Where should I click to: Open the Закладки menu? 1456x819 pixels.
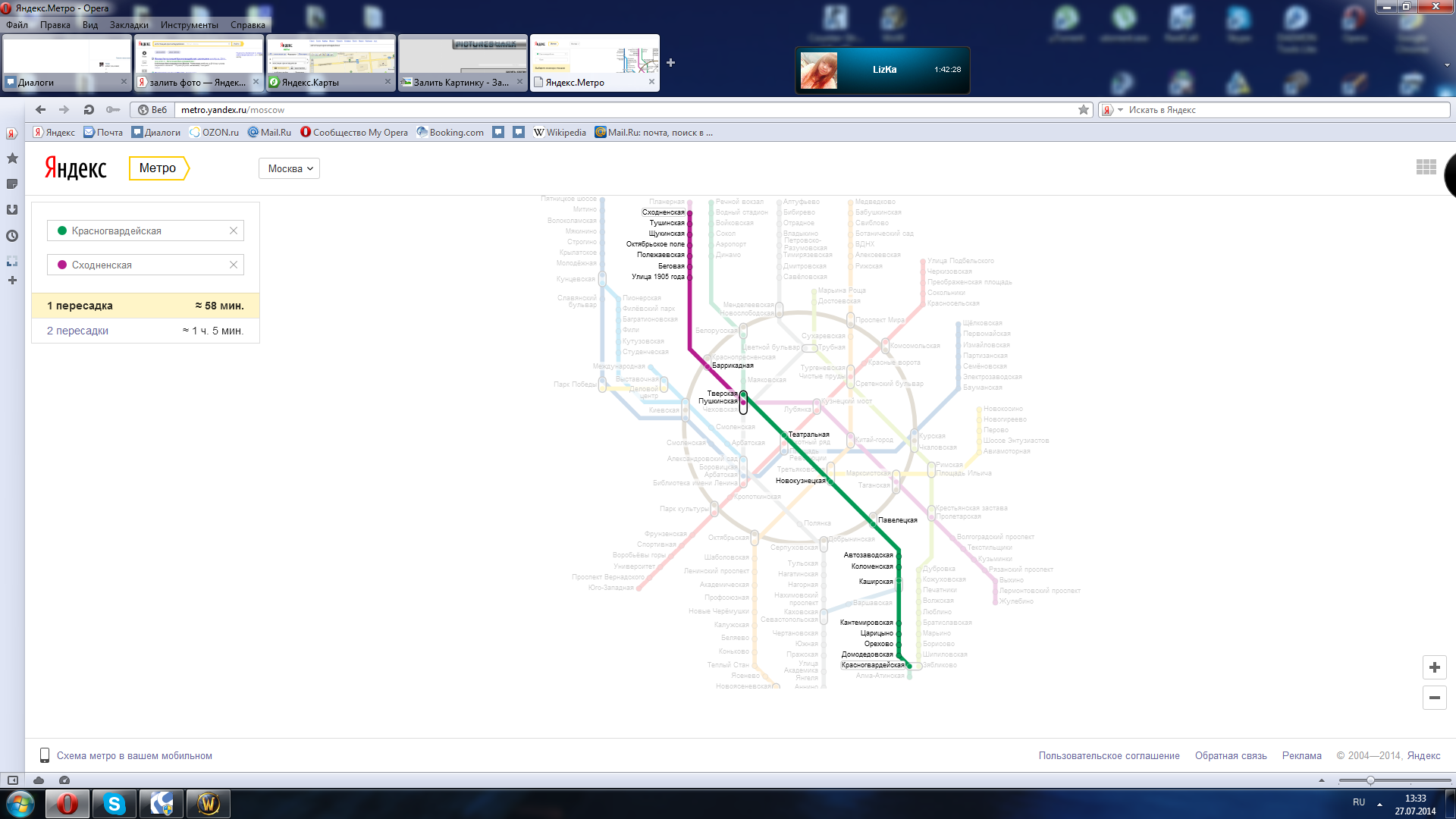[129, 25]
